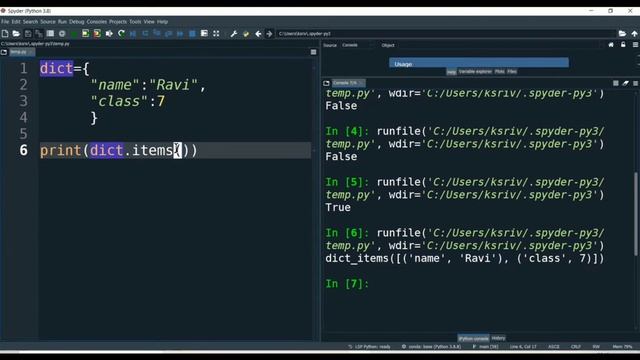Screen dimensions: 640x360
Task: Click the debug step-into icon
Action: tap(157, 33)
